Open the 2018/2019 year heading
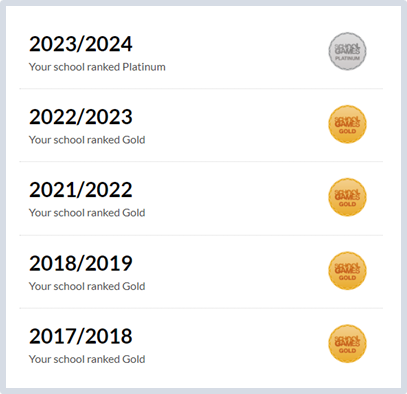 tap(81, 263)
